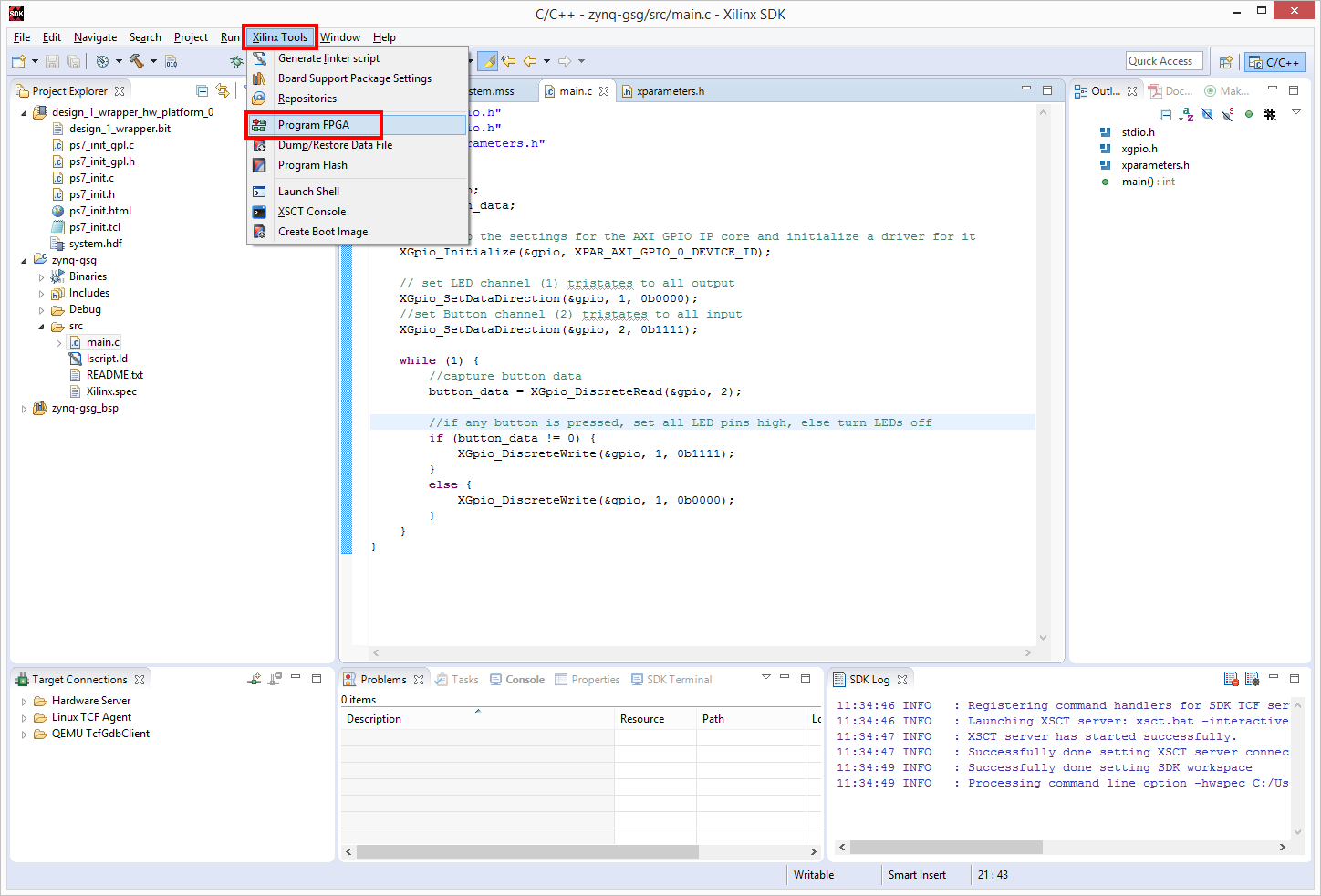This screenshot has width=1321, height=896.
Task: Expand the Binaries node
Action: pyautogui.click(x=41, y=276)
